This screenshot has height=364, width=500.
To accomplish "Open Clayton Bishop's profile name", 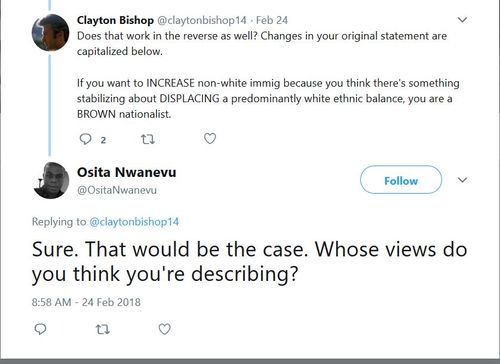I will coord(115,20).
